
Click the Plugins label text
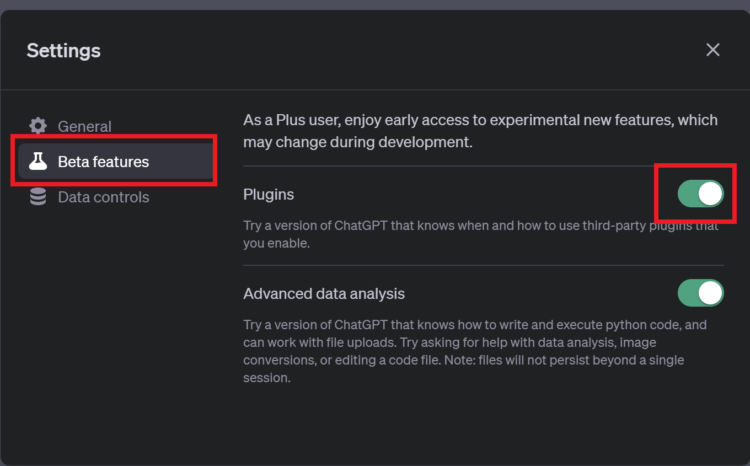[x=268, y=194]
